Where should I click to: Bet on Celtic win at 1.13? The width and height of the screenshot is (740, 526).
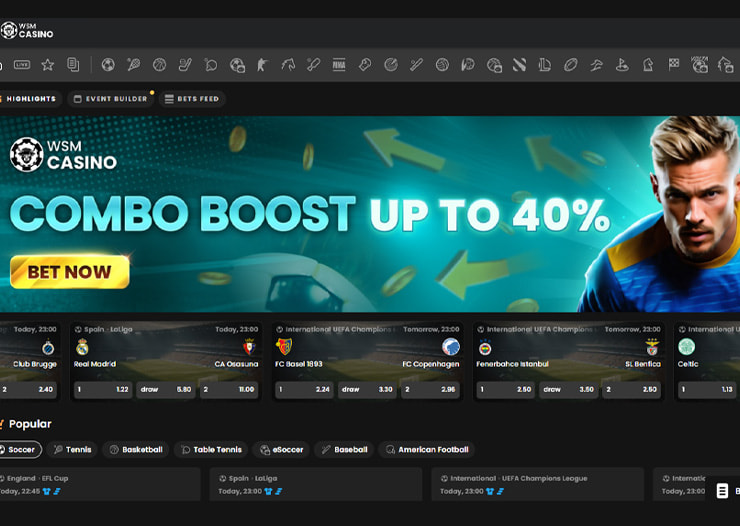(707, 390)
